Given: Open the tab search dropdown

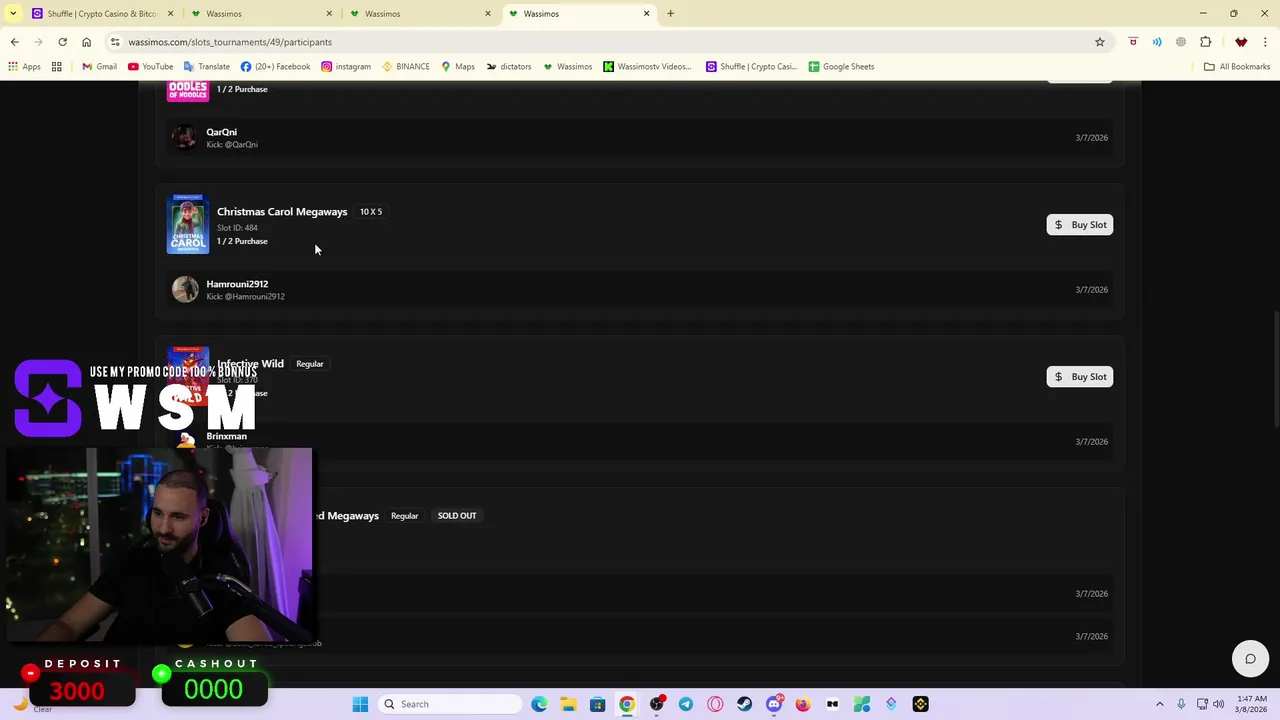Looking at the screenshot, I should tap(11, 14).
